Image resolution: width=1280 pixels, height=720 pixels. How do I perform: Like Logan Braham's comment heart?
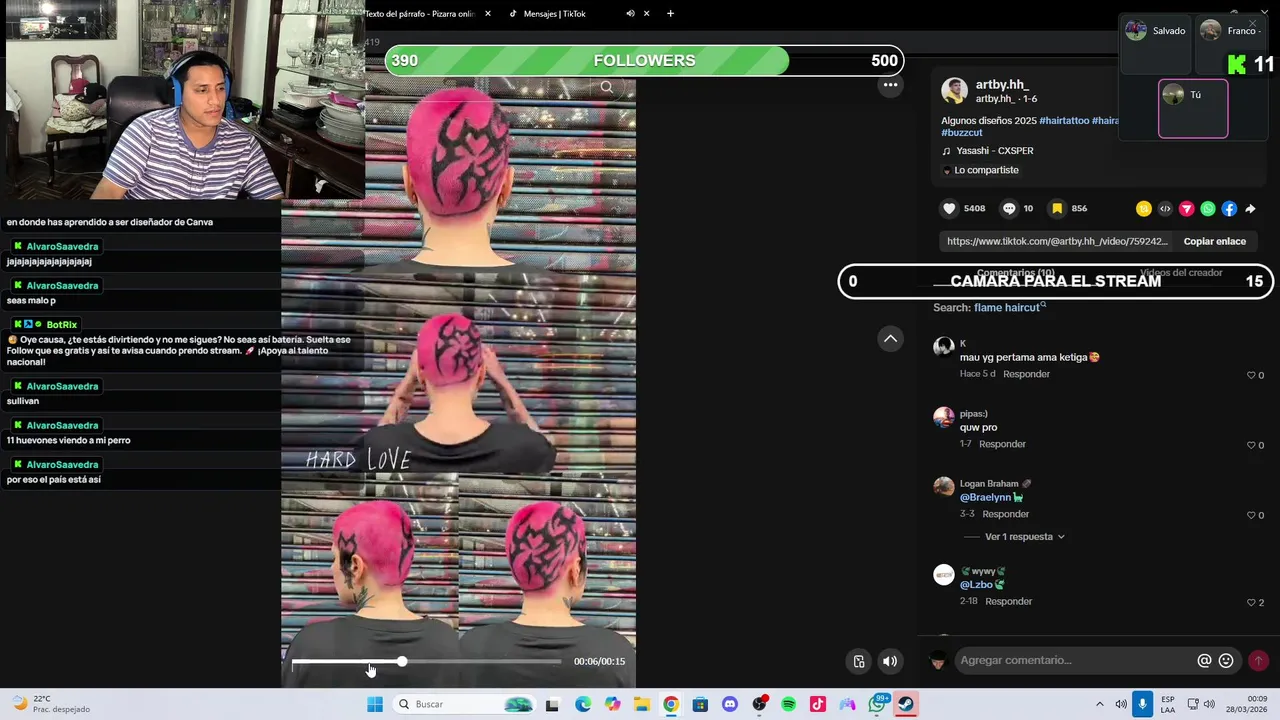pos(1251,515)
